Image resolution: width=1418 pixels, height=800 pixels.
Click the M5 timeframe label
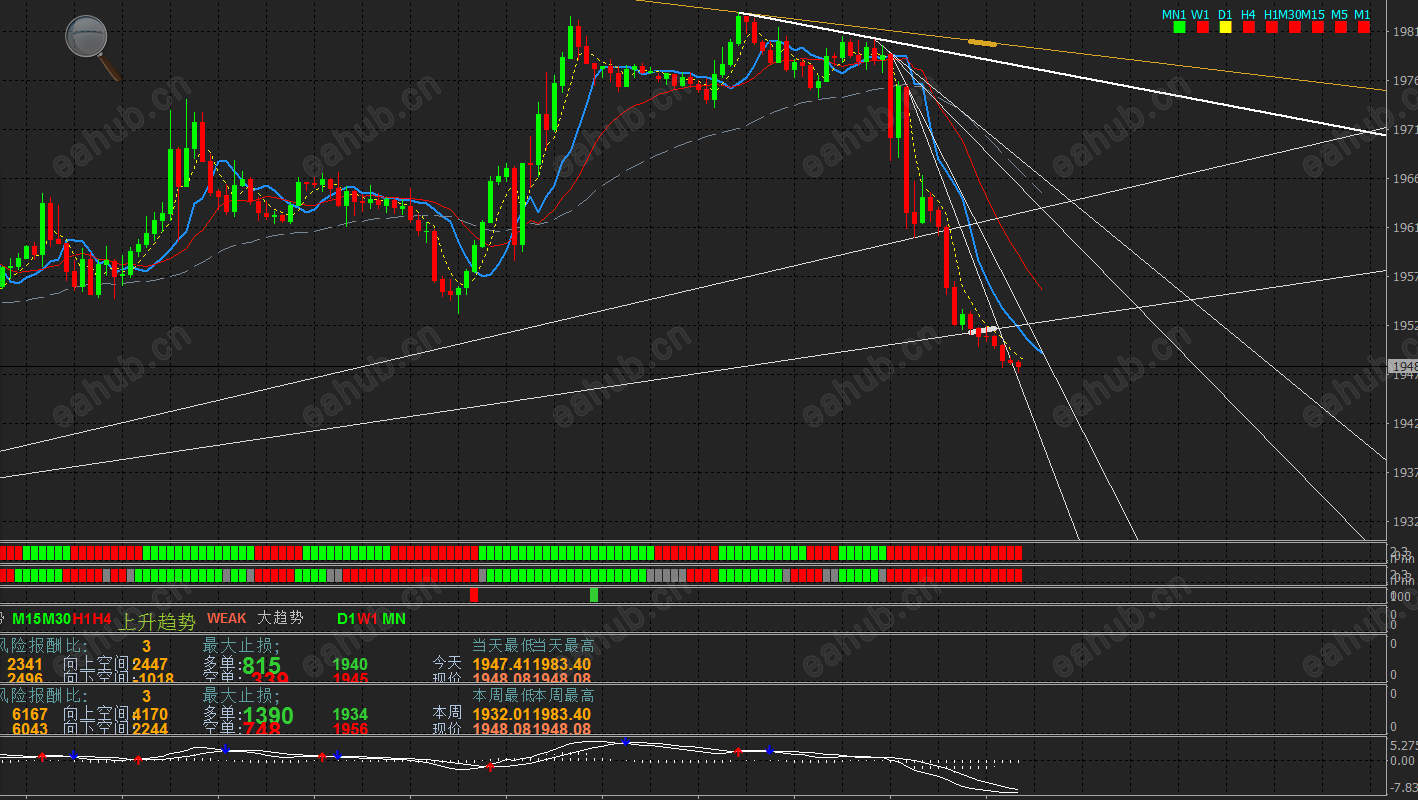(1340, 14)
